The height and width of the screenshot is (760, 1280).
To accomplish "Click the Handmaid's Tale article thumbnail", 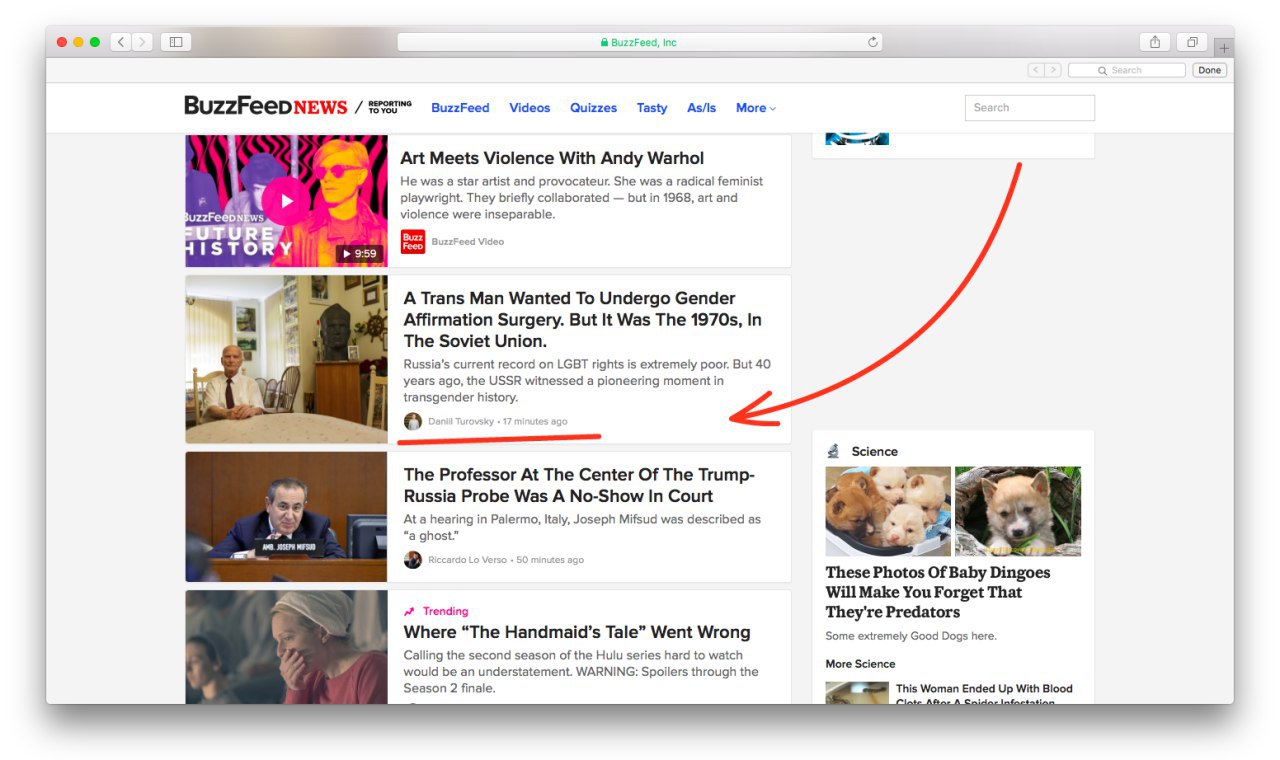I will coord(286,647).
